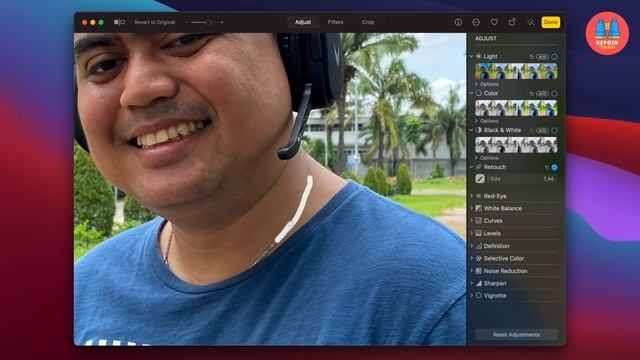Click the Rotate photo icon
The height and width of the screenshot is (360, 640).
[512, 22]
